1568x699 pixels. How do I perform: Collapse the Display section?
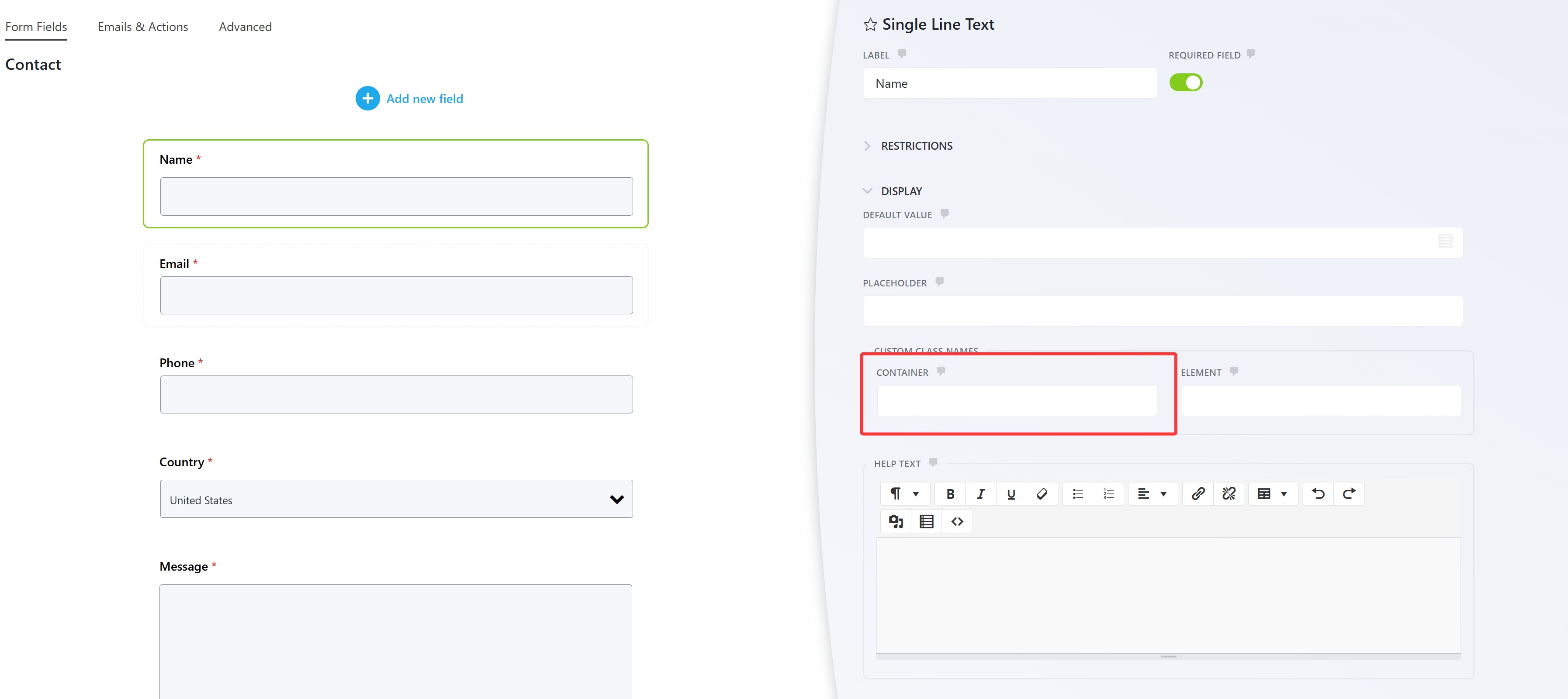click(x=901, y=191)
